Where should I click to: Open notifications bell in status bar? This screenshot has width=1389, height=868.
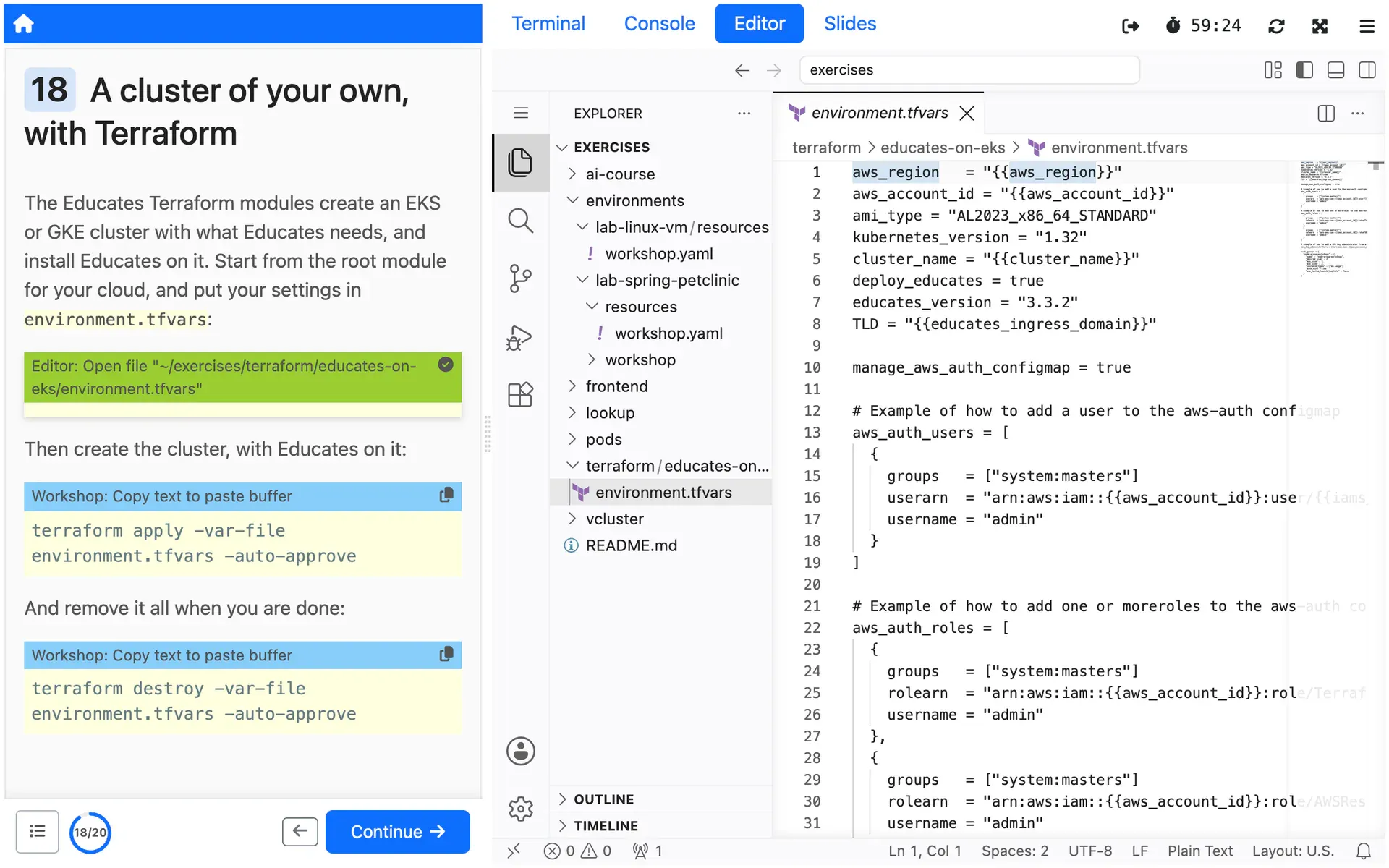click(1363, 851)
